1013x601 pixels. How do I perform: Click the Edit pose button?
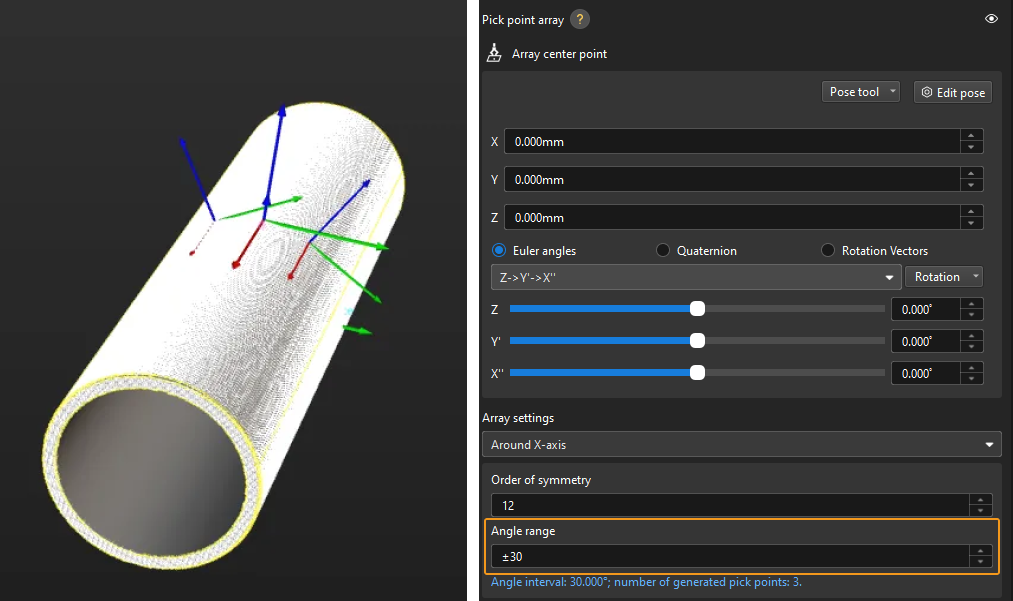(952, 92)
